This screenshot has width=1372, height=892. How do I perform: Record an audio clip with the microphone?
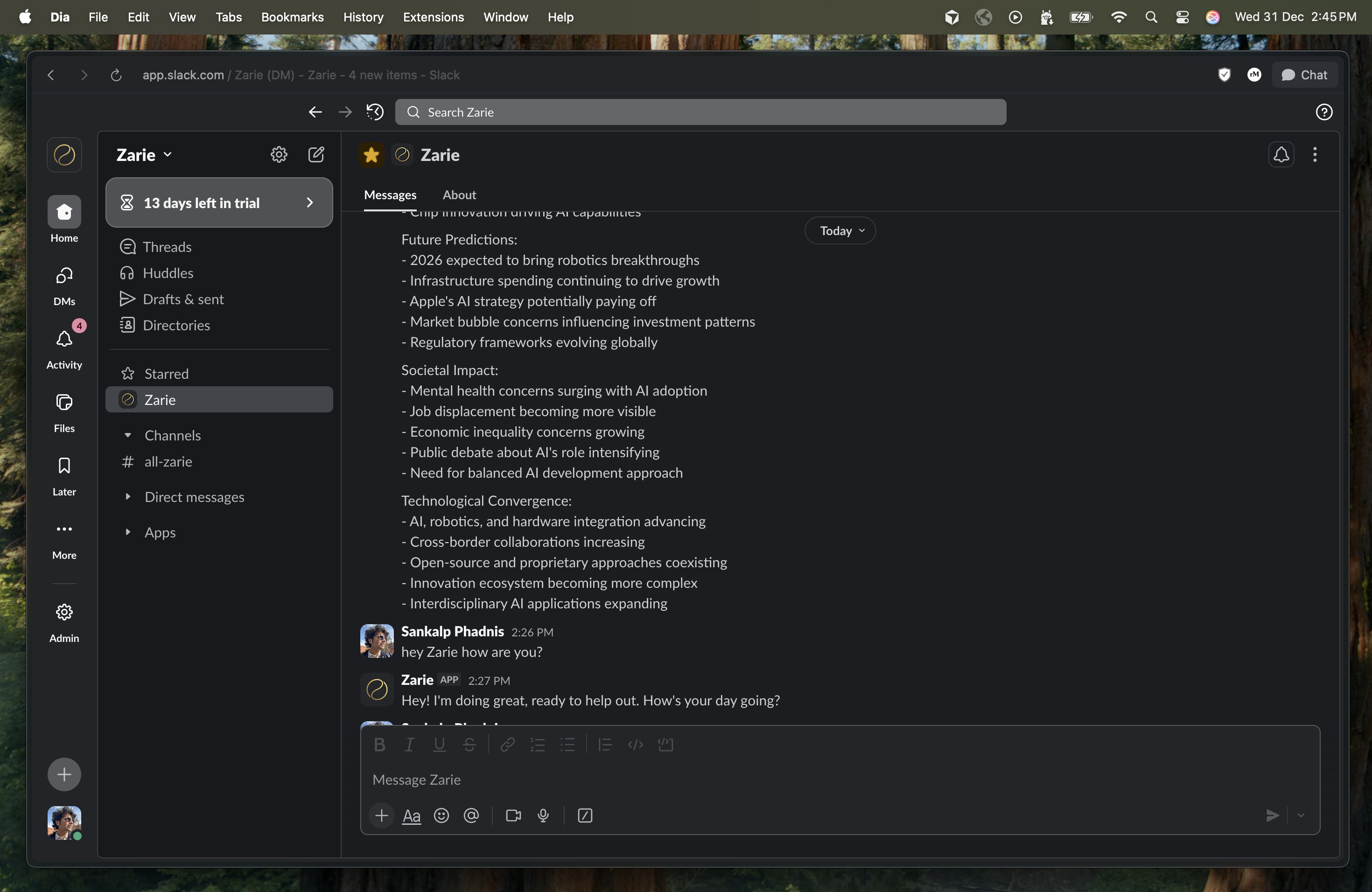click(x=543, y=815)
